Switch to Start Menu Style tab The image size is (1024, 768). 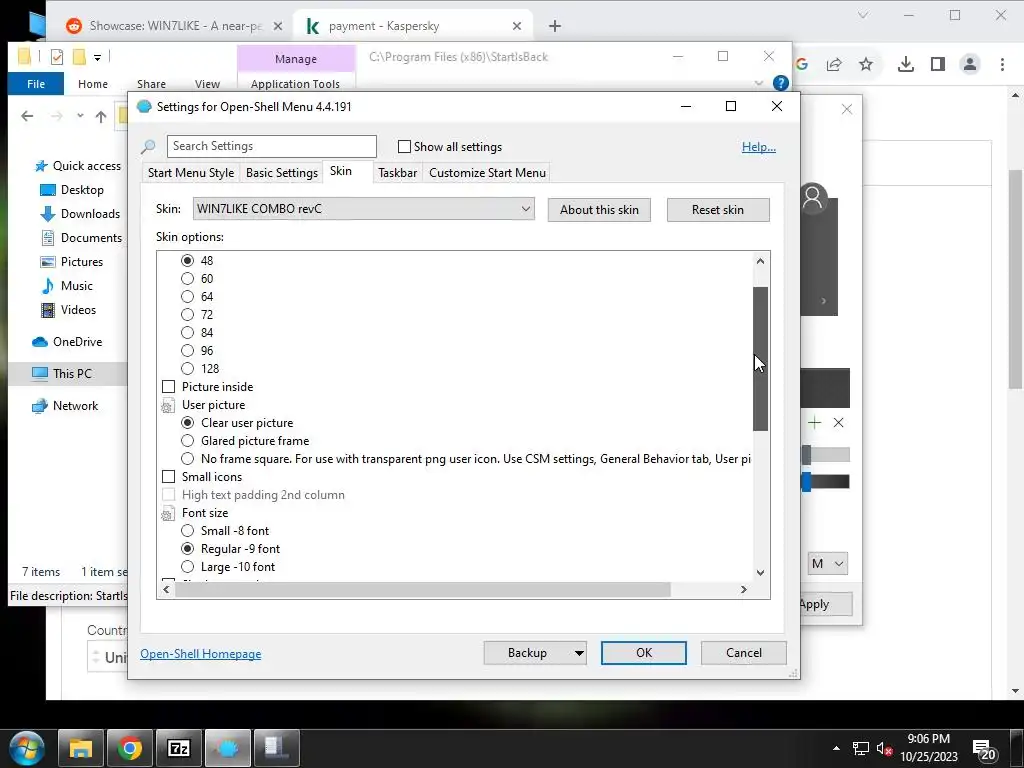coord(191,173)
